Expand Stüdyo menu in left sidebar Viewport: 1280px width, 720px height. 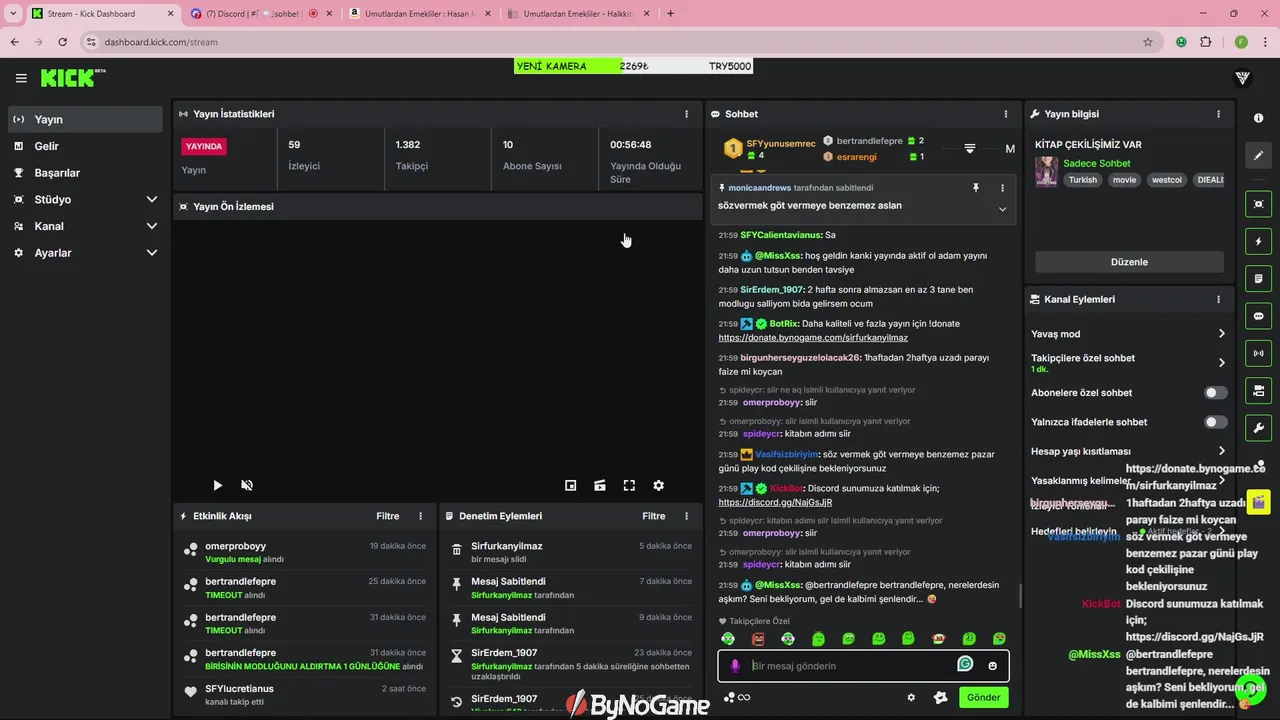click(x=152, y=200)
